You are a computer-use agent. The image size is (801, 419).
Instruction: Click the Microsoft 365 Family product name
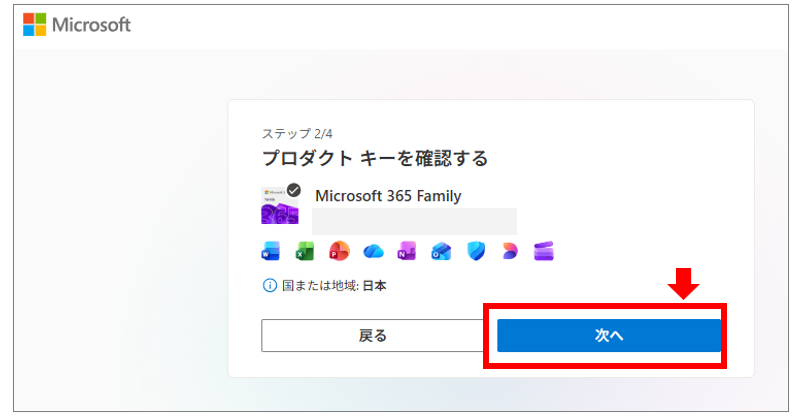[x=388, y=196]
